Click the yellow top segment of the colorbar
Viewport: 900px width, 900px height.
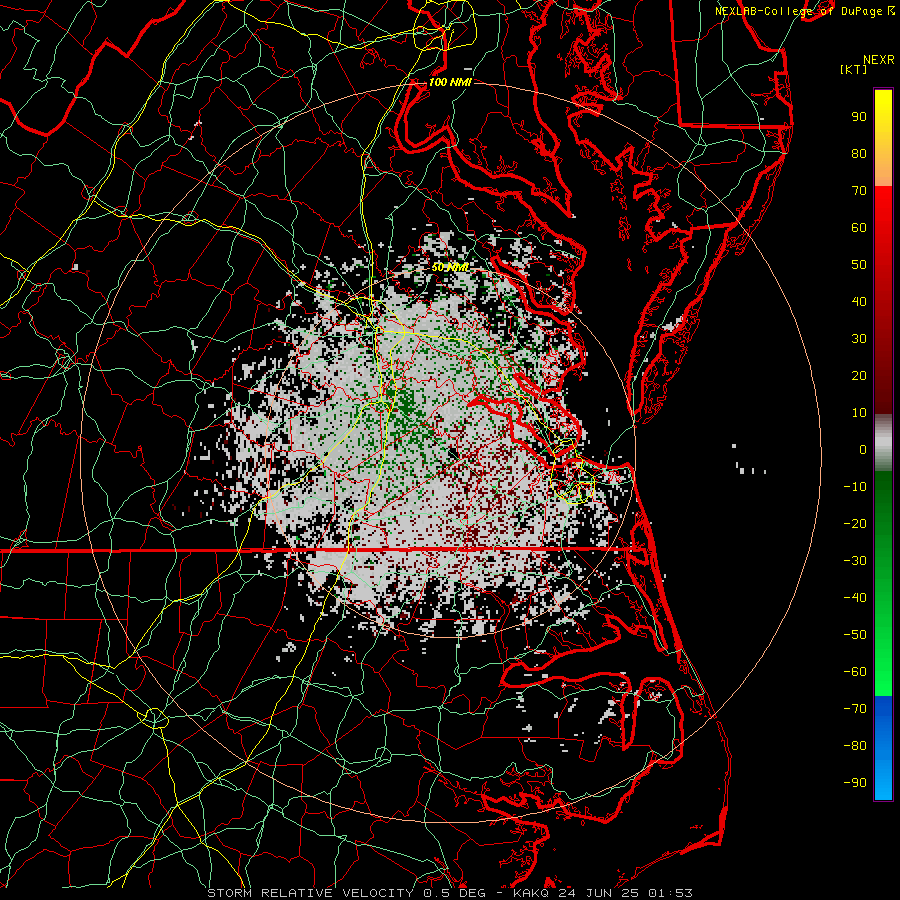tap(883, 138)
